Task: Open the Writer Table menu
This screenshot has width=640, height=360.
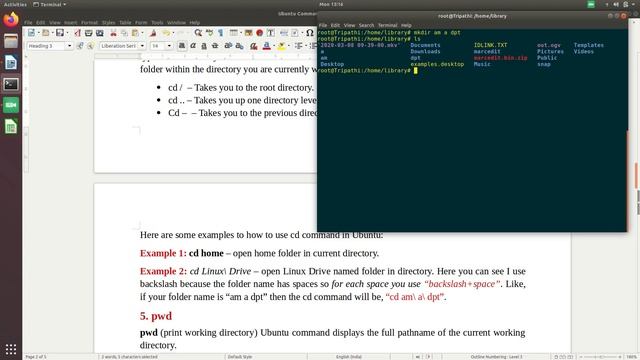Action: pyautogui.click(x=125, y=22)
